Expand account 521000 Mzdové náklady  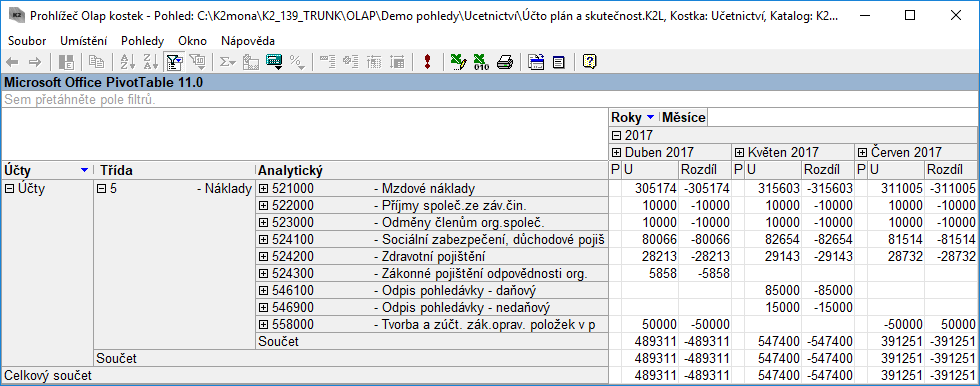click(263, 188)
